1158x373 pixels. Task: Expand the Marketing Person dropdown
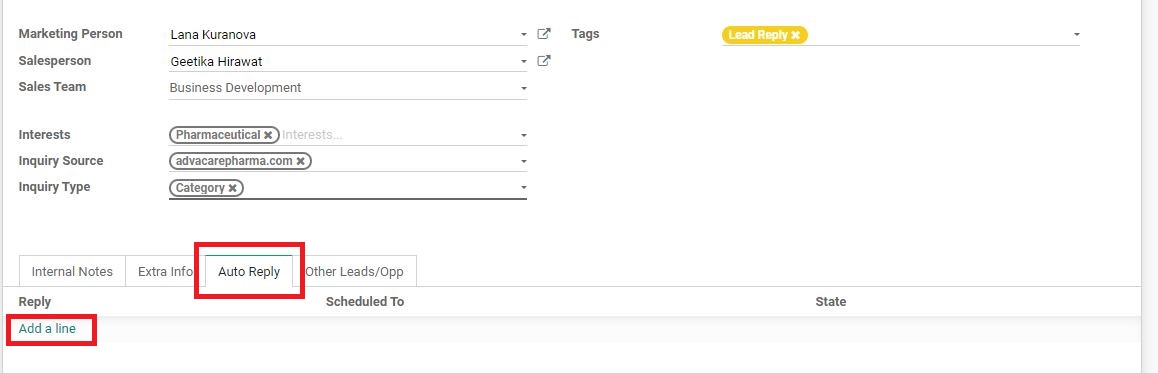pos(524,35)
